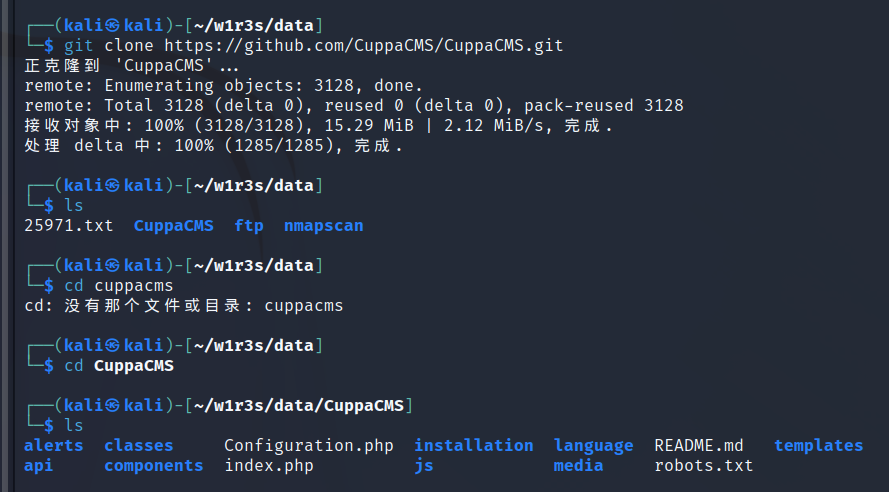
Task: Click the '~/w1r3s/data/CuppaCMS' prompt path
Action: coord(299,406)
